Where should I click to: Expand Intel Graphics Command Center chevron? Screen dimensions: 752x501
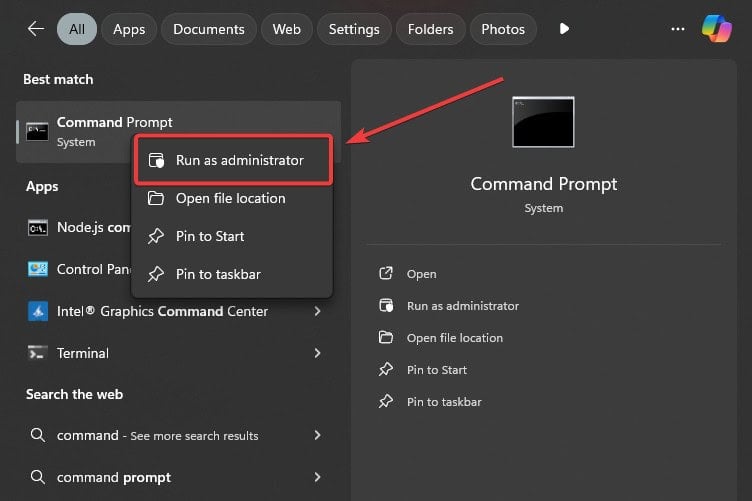[x=317, y=312]
